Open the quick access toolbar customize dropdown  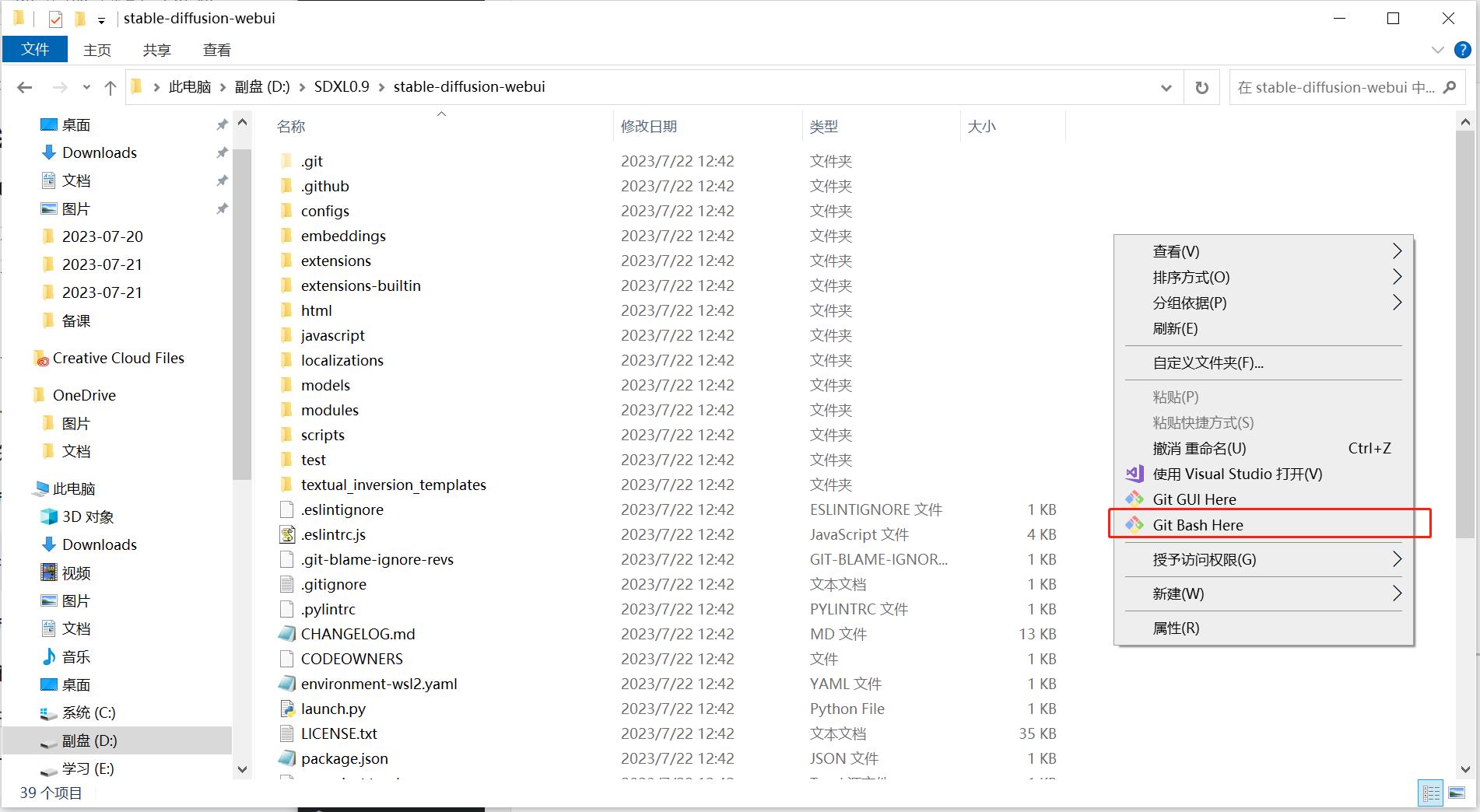point(101,20)
